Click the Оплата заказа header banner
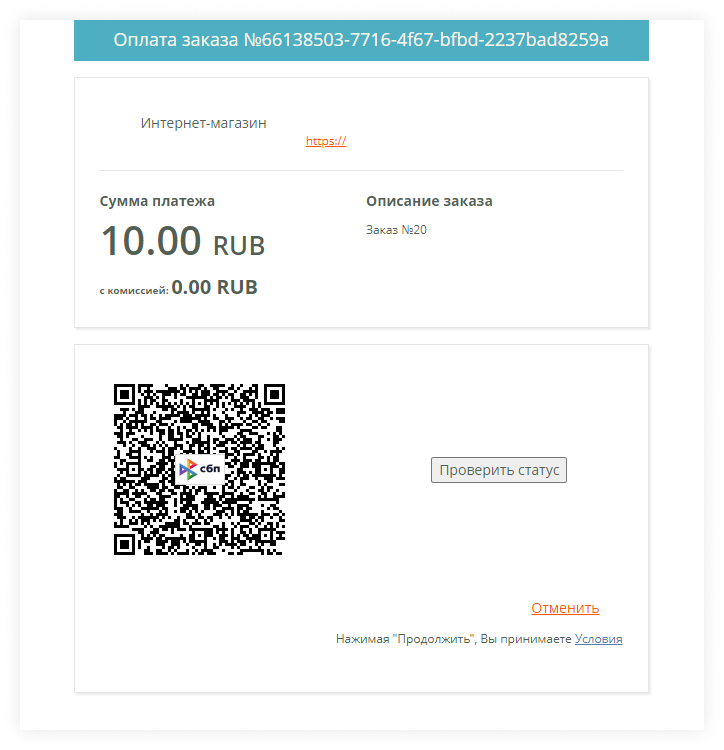The width and height of the screenshot is (724, 750). pyautogui.click(x=361, y=40)
